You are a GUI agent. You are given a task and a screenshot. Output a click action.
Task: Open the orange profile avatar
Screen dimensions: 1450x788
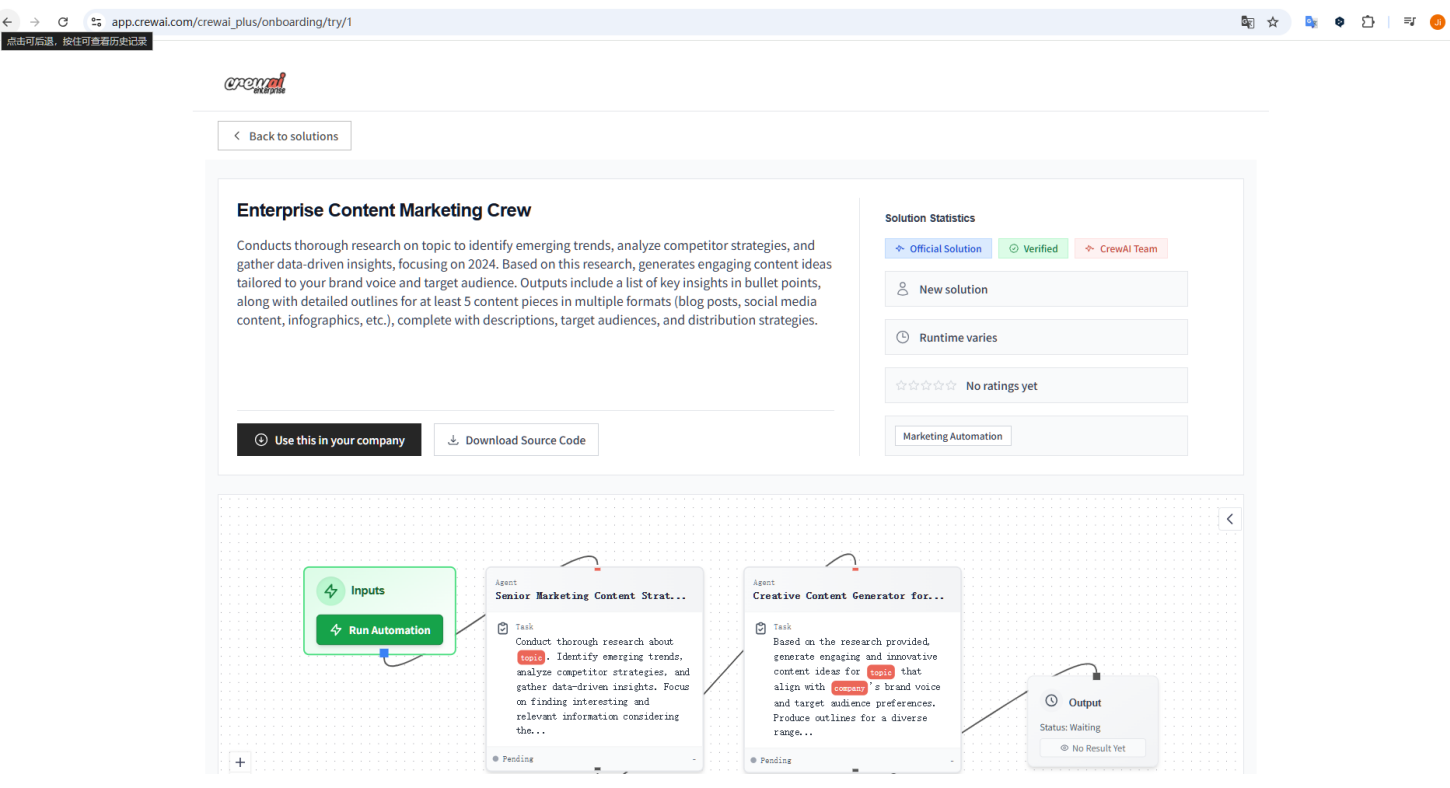[x=1437, y=21]
